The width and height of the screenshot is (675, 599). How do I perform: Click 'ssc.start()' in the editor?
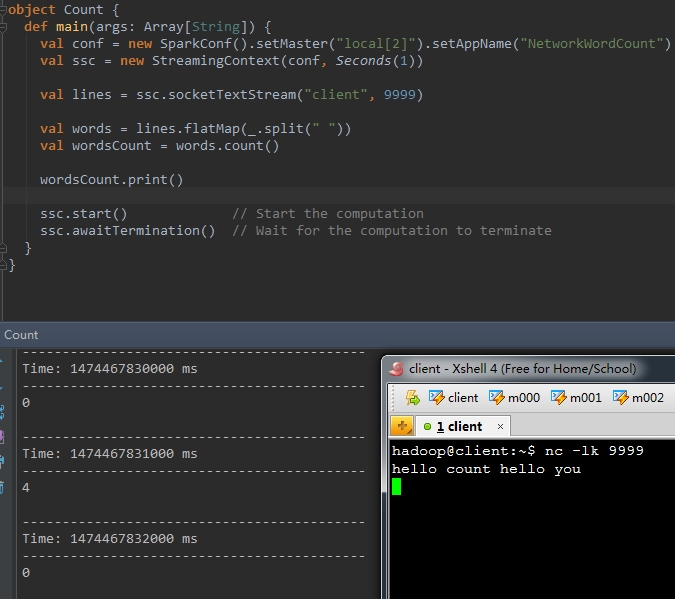click(x=84, y=214)
